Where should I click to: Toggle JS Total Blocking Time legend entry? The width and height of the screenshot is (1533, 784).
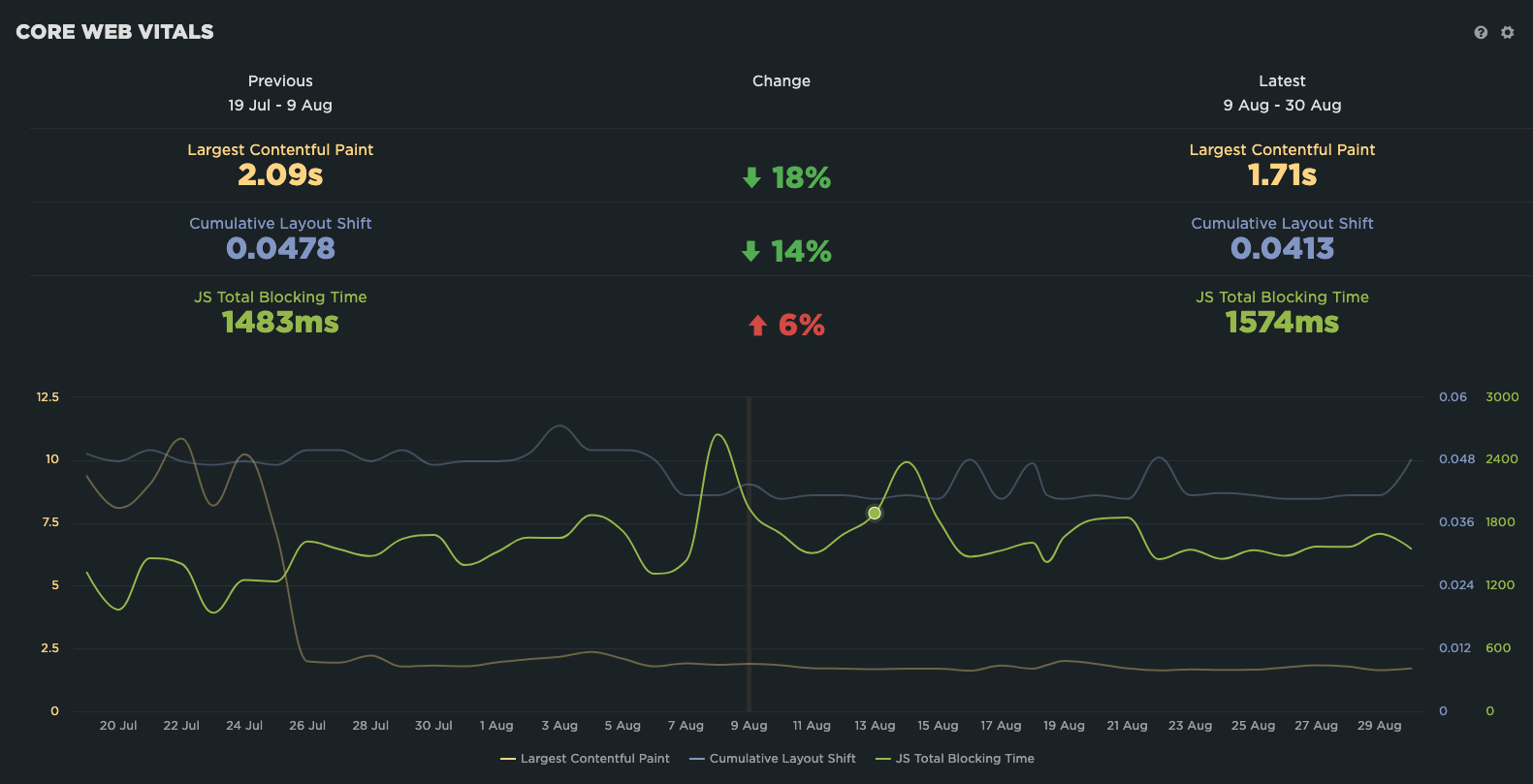point(955,759)
